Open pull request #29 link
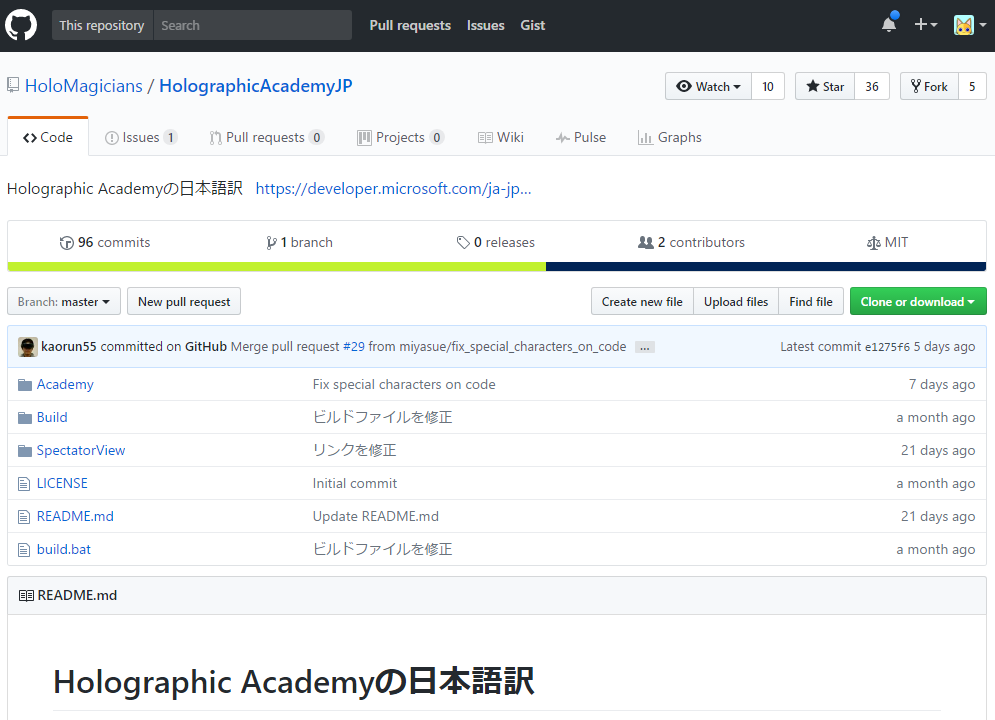Viewport: 995px width, 720px height. tap(353, 346)
